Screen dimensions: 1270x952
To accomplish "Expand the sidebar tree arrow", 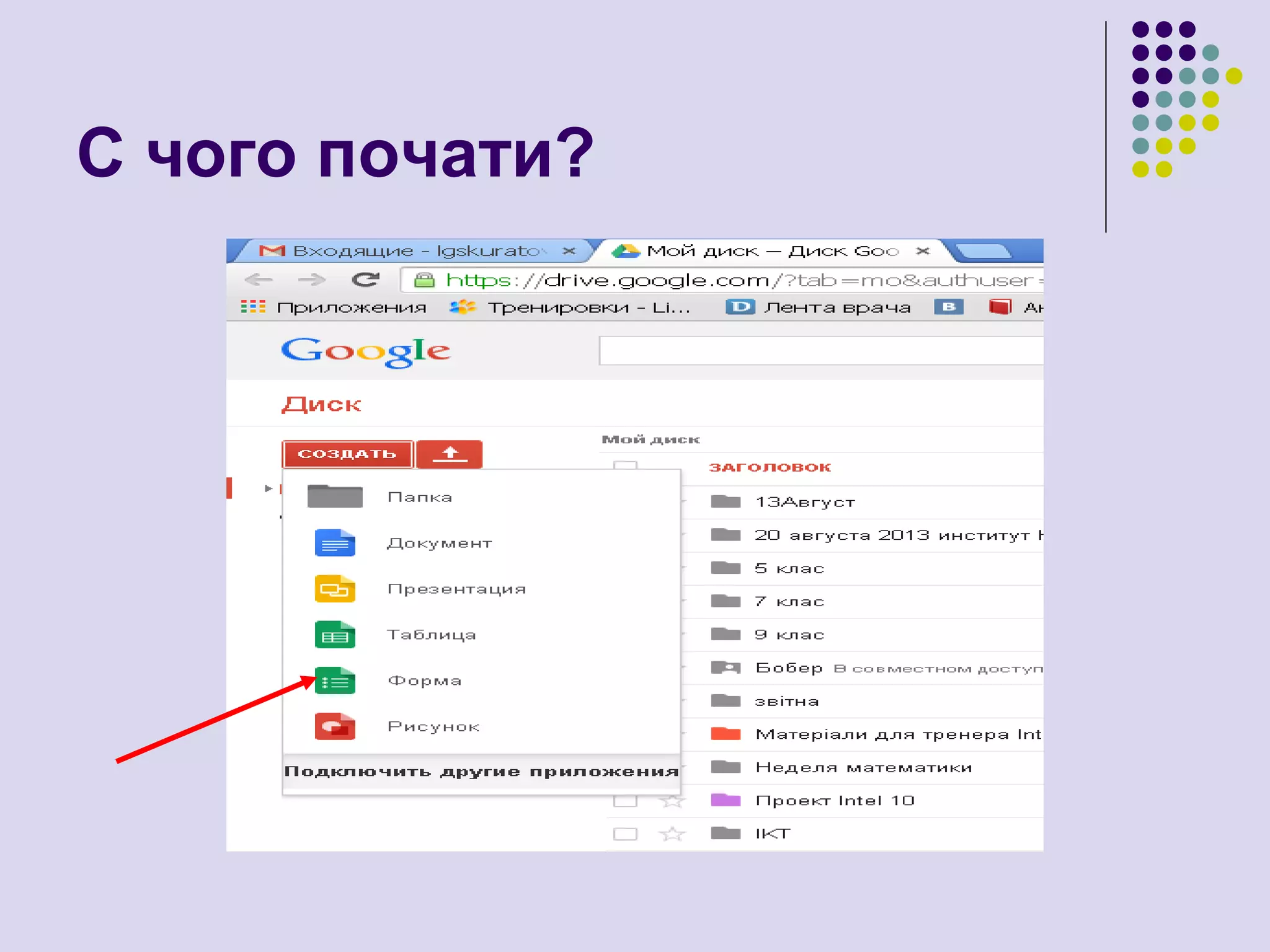I will [268, 488].
